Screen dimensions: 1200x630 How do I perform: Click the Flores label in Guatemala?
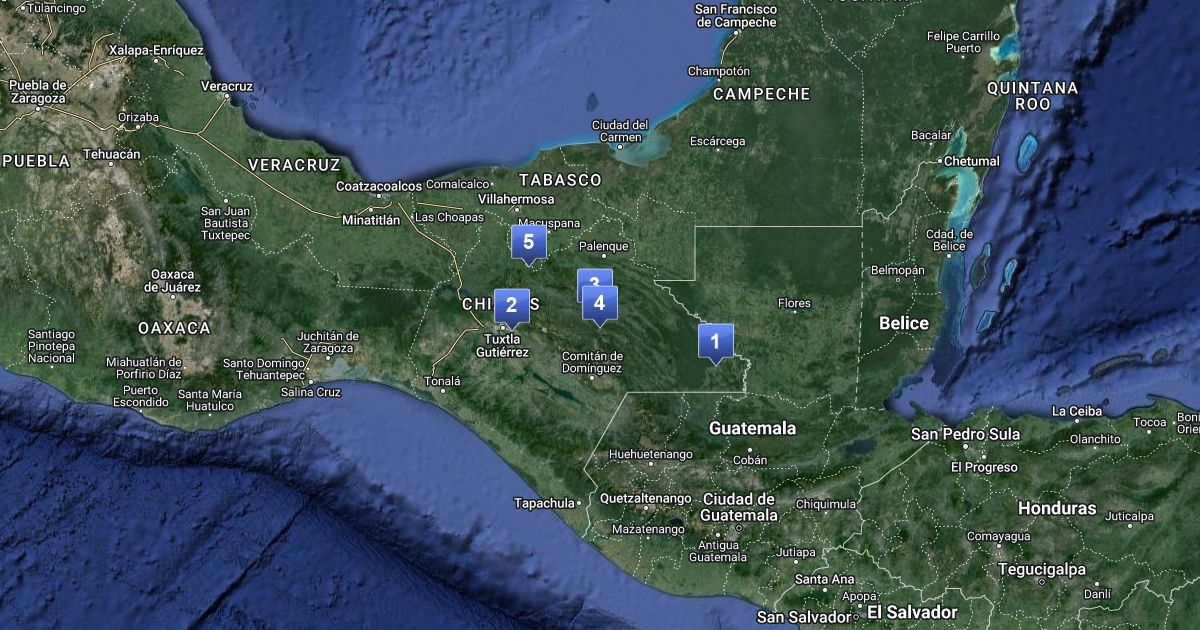(x=794, y=303)
